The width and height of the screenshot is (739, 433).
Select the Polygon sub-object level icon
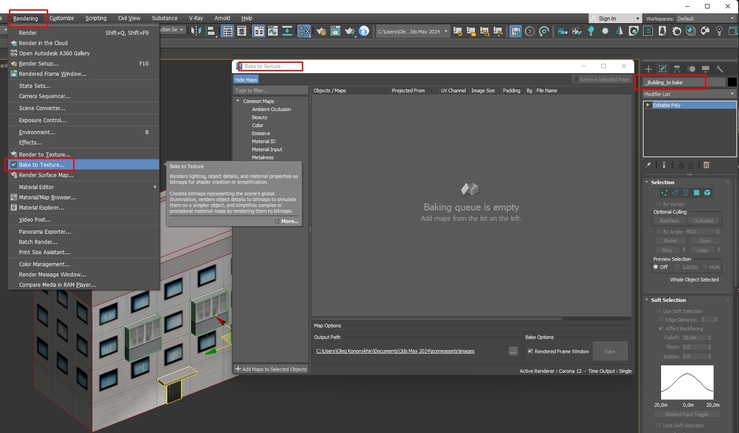tap(697, 193)
